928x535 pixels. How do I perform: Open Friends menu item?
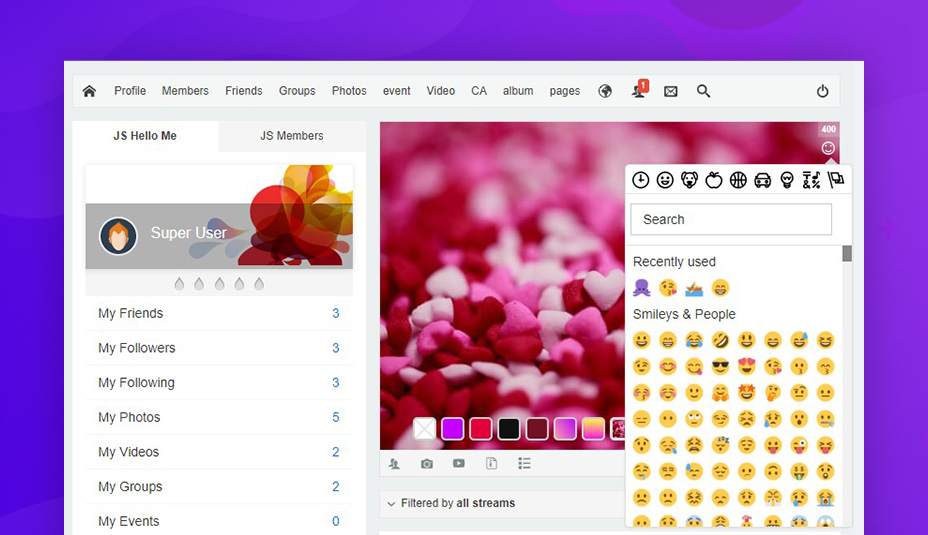coord(244,91)
